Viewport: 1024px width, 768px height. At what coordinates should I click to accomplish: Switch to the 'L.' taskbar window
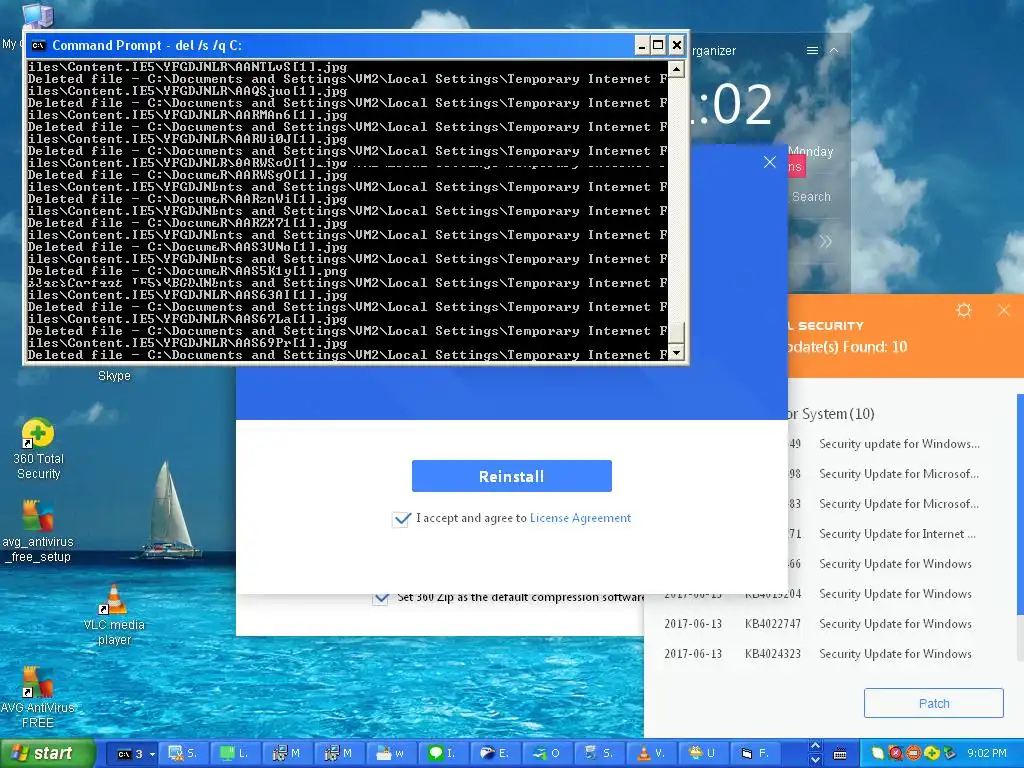[235, 754]
